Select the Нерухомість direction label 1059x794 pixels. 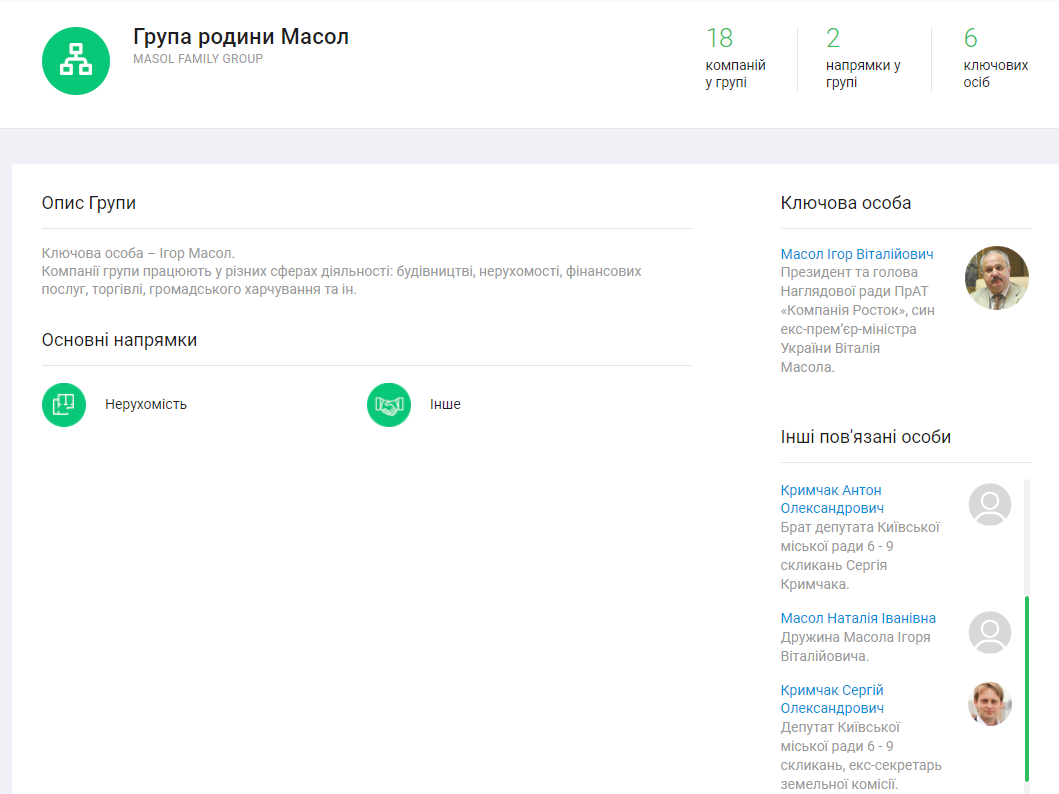146,405
